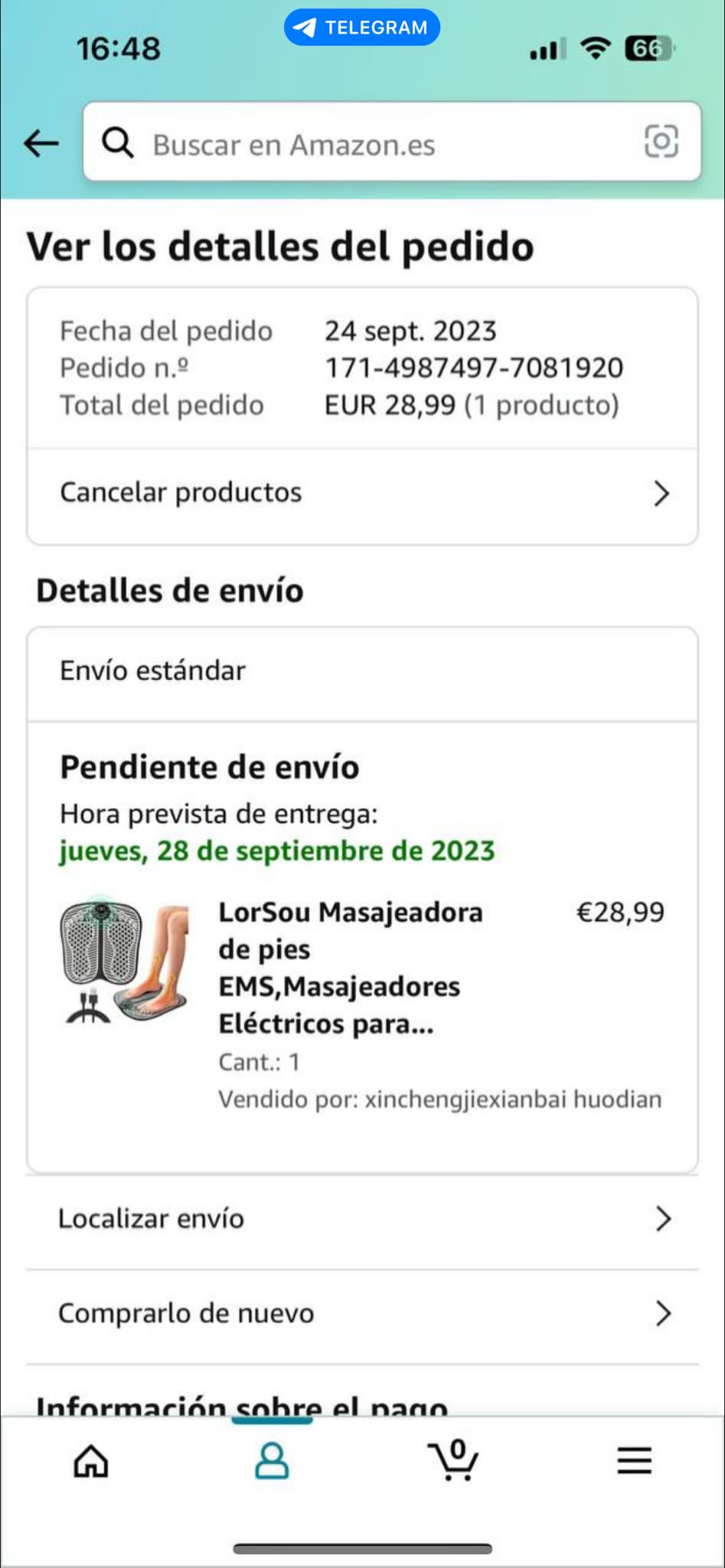This screenshot has height=1568, width=725.
Task: Open the shopping cart icon
Action: [453, 1459]
